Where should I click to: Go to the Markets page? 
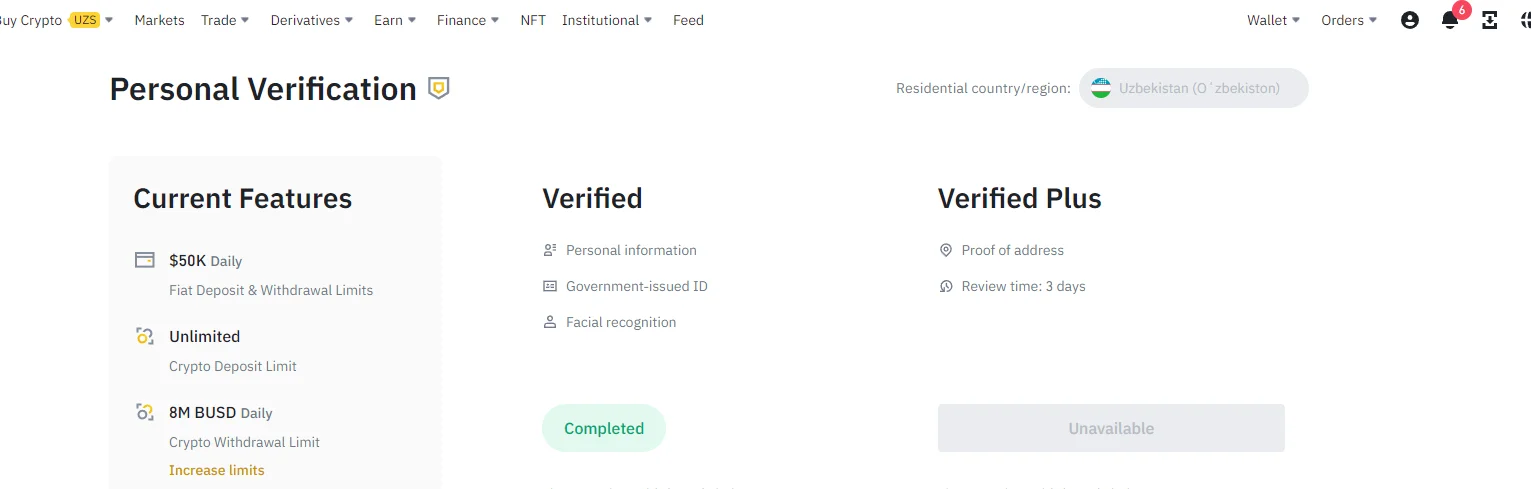(160, 20)
